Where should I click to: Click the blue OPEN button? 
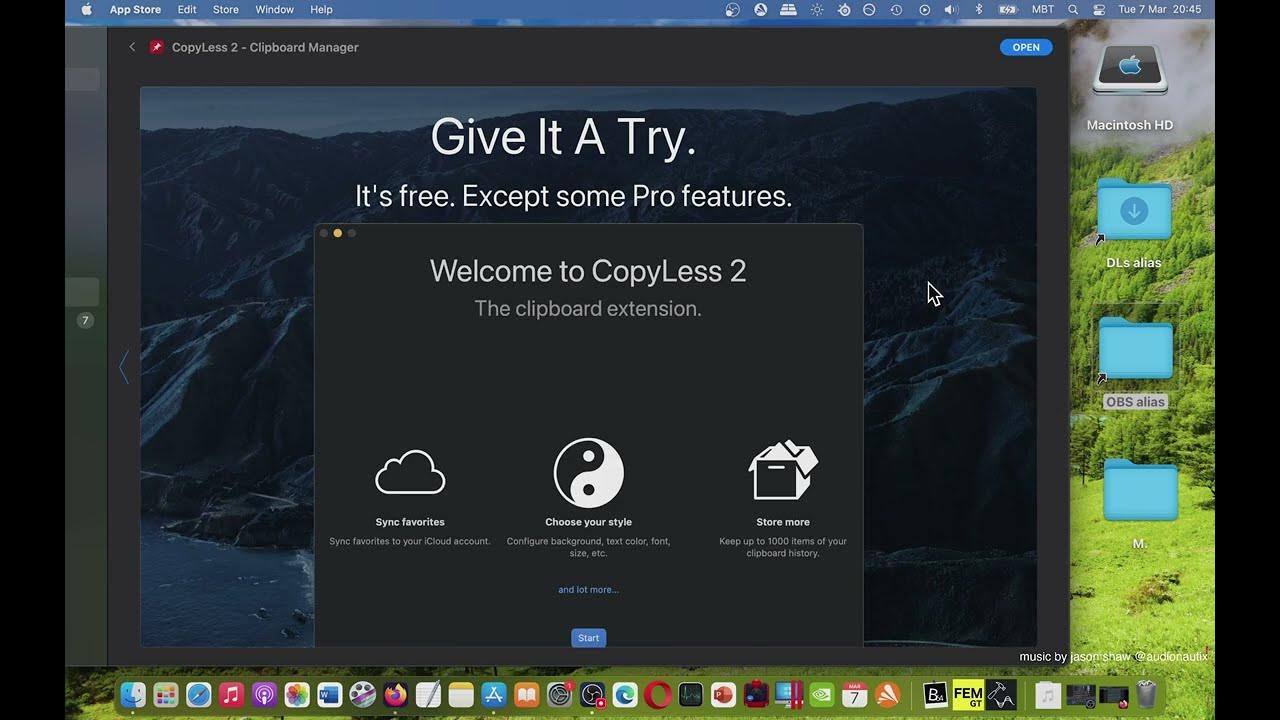coord(1026,47)
